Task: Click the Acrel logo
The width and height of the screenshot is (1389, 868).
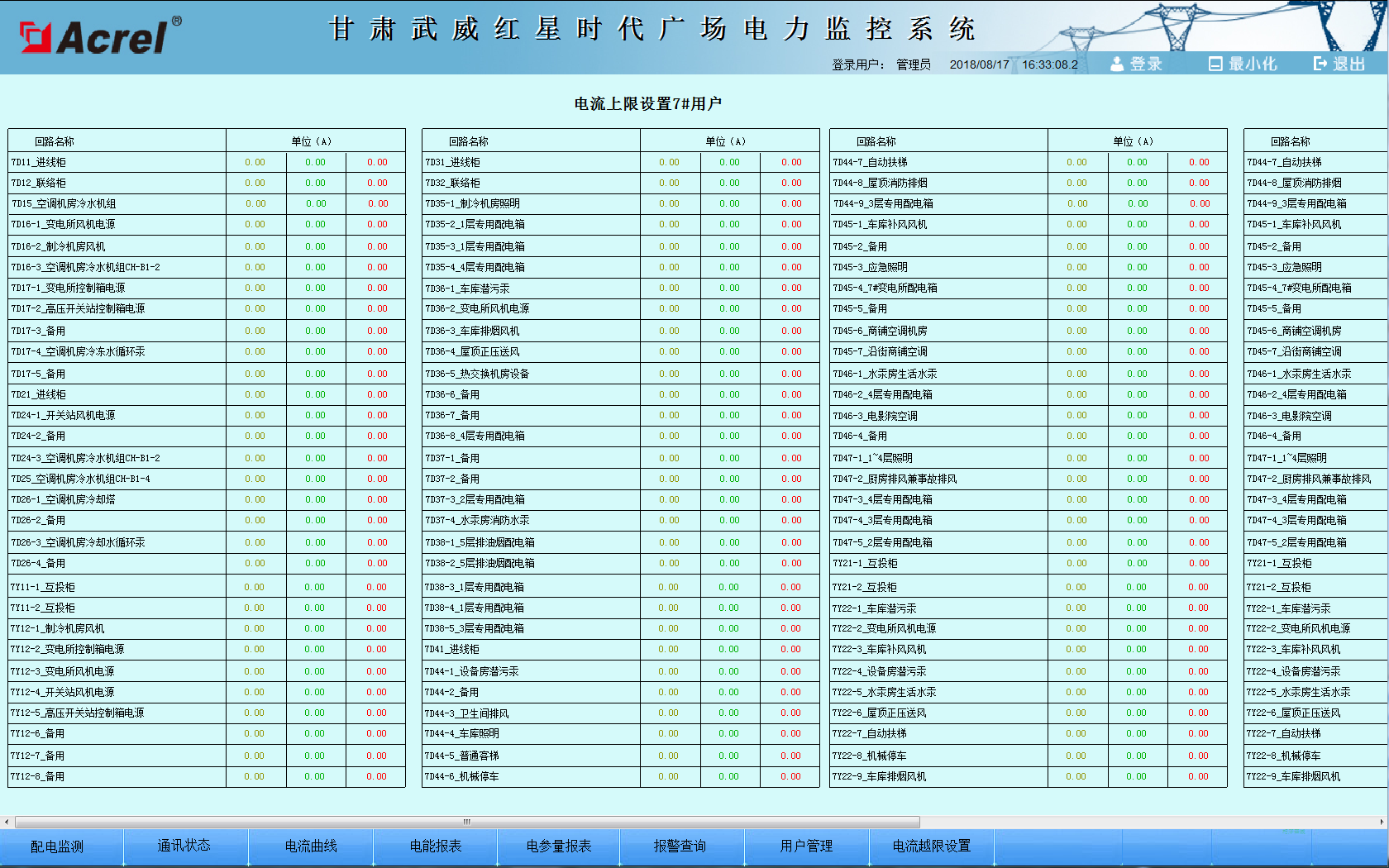Action: pyautogui.click(x=100, y=36)
